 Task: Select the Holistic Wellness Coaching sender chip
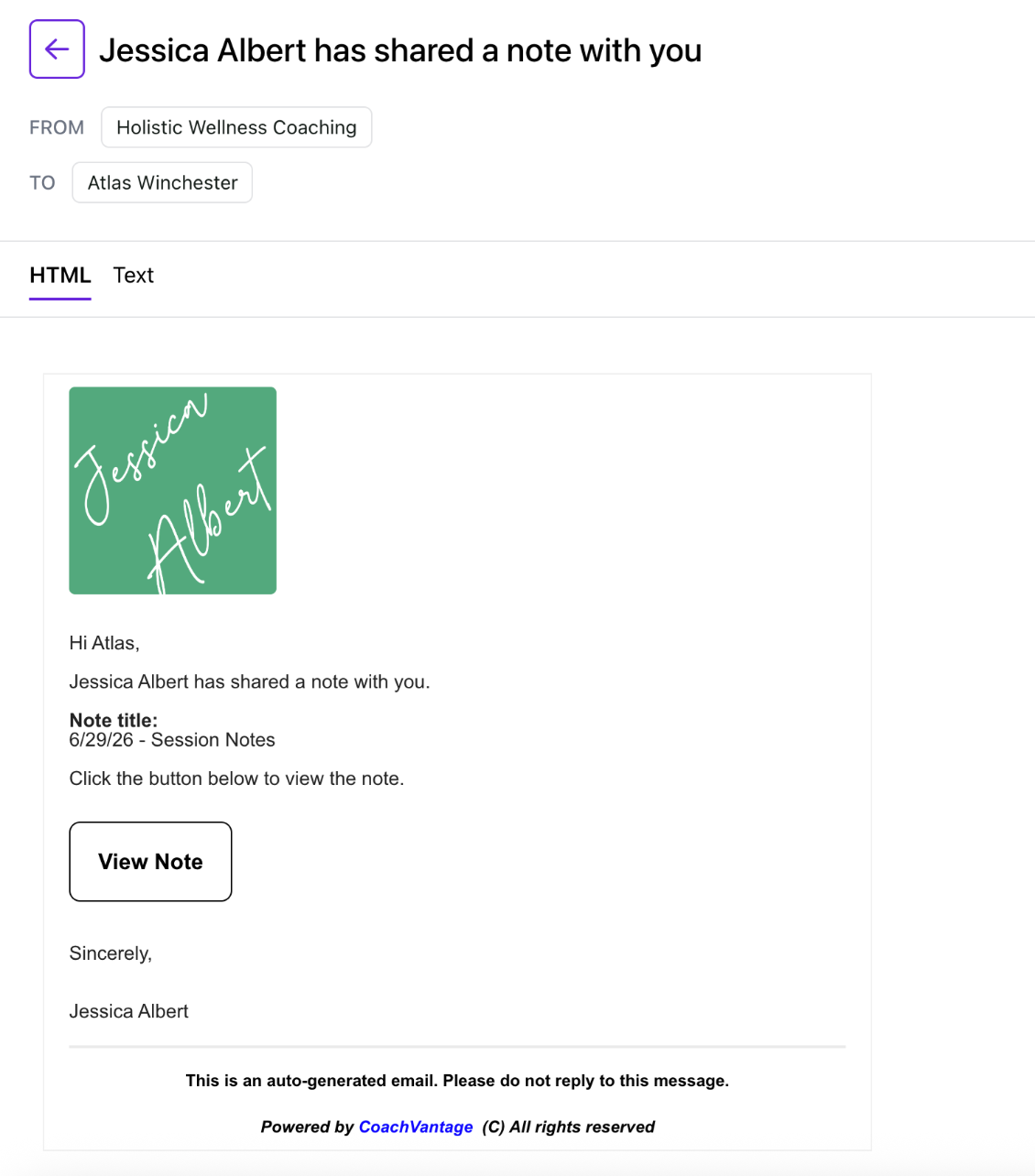pos(236,127)
